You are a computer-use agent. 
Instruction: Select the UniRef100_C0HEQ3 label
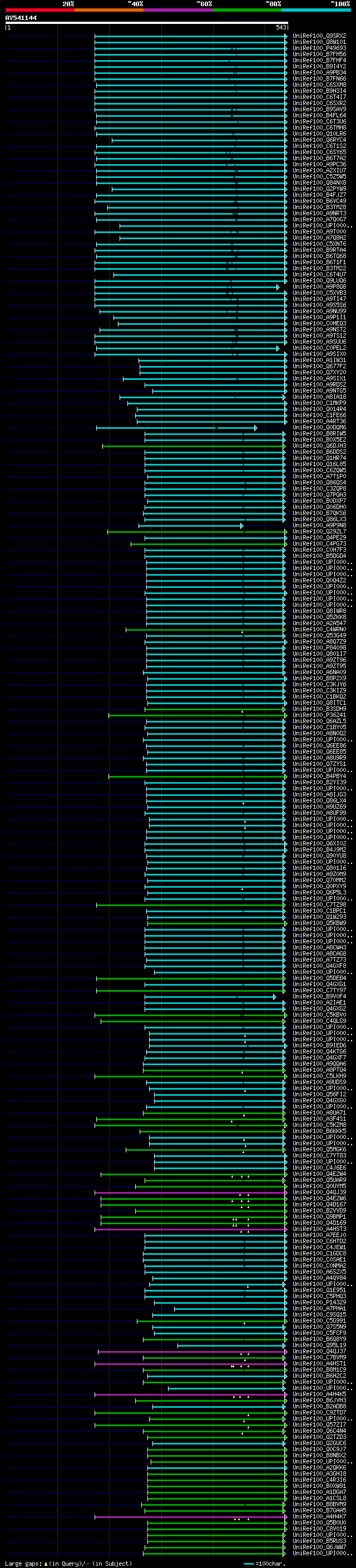[319, 324]
